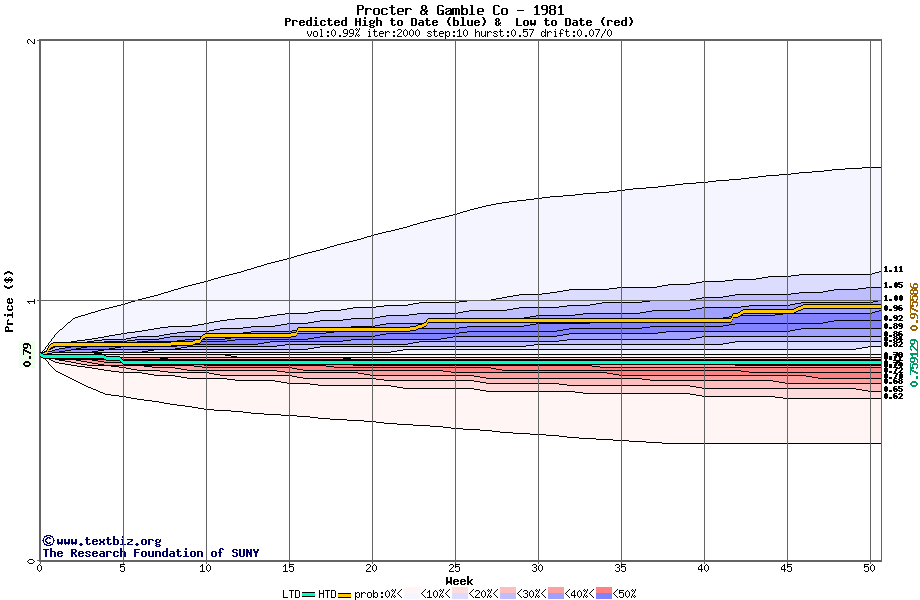The image size is (920, 600).
Task: Click the vol/iter/step/hurst parameter line
Action: 459,33
